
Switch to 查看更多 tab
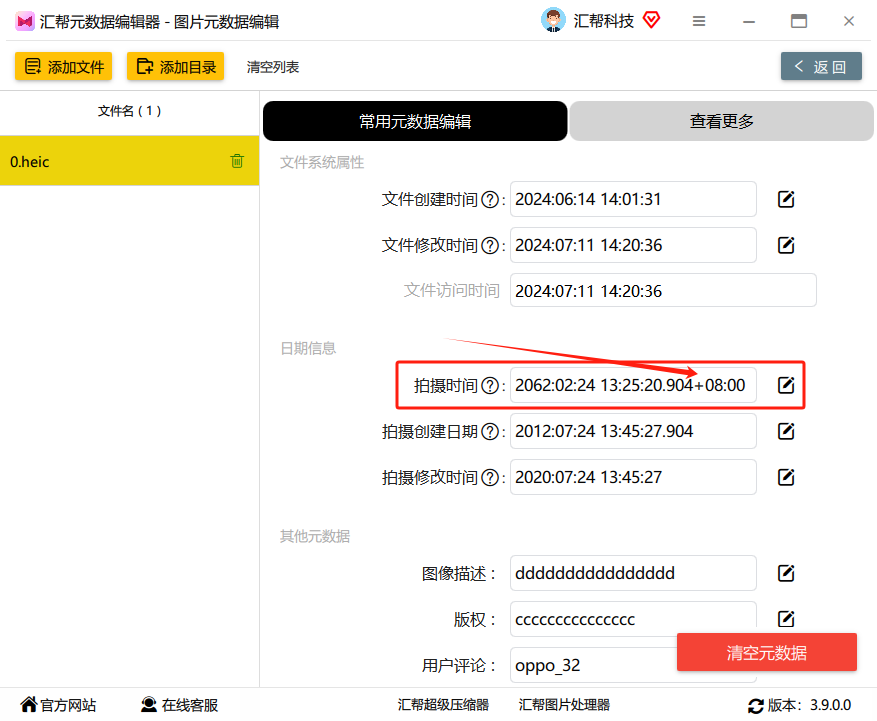pyautogui.click(x=722, y=121)
